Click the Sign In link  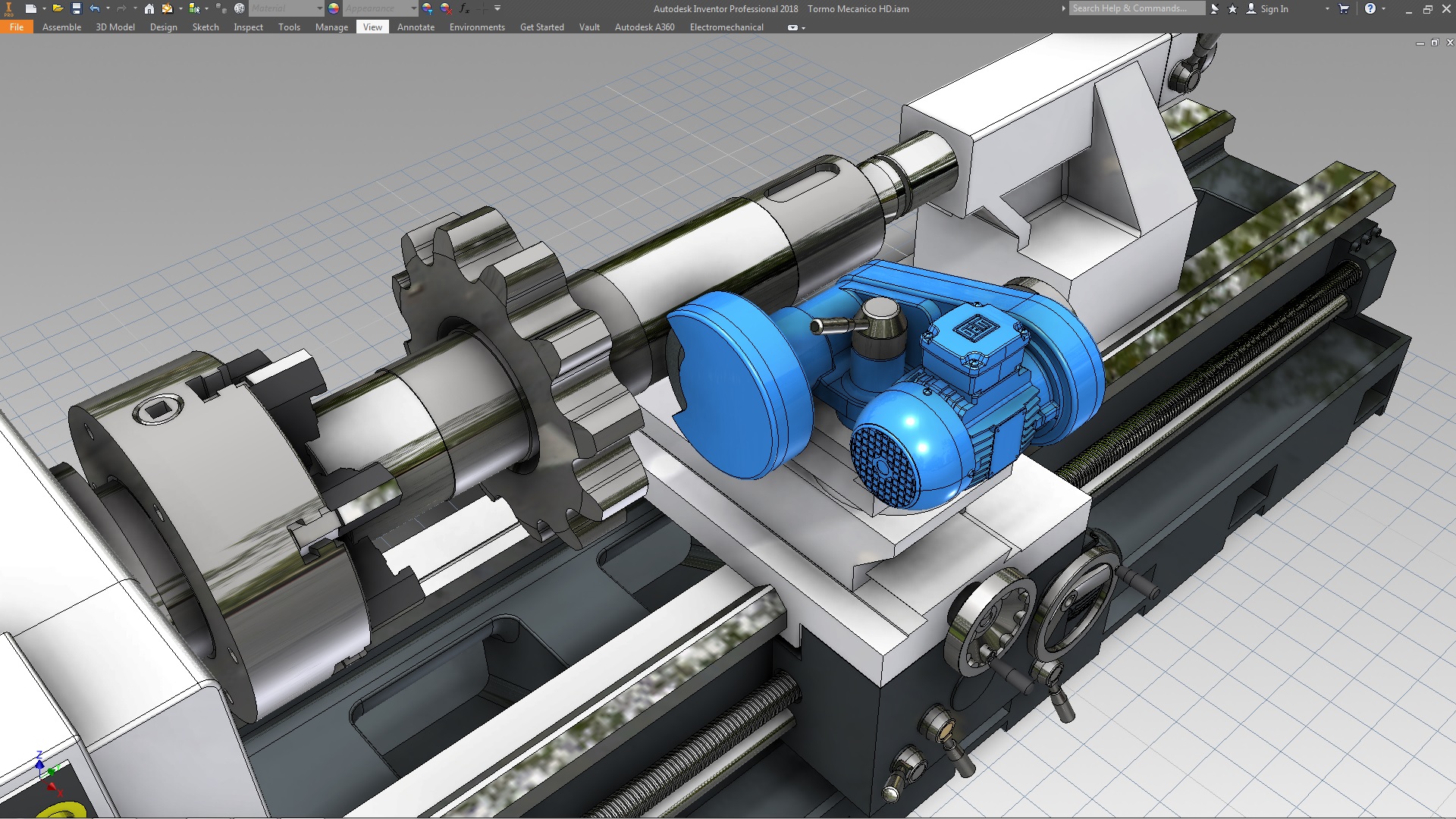(x=1274, y=8)
